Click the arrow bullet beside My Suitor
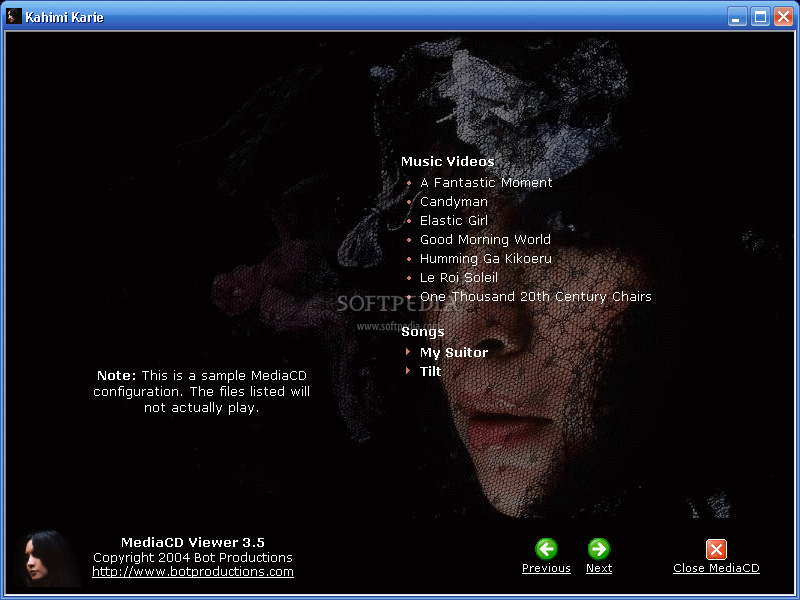Screen dimensions: 800x600 point(408,352)
